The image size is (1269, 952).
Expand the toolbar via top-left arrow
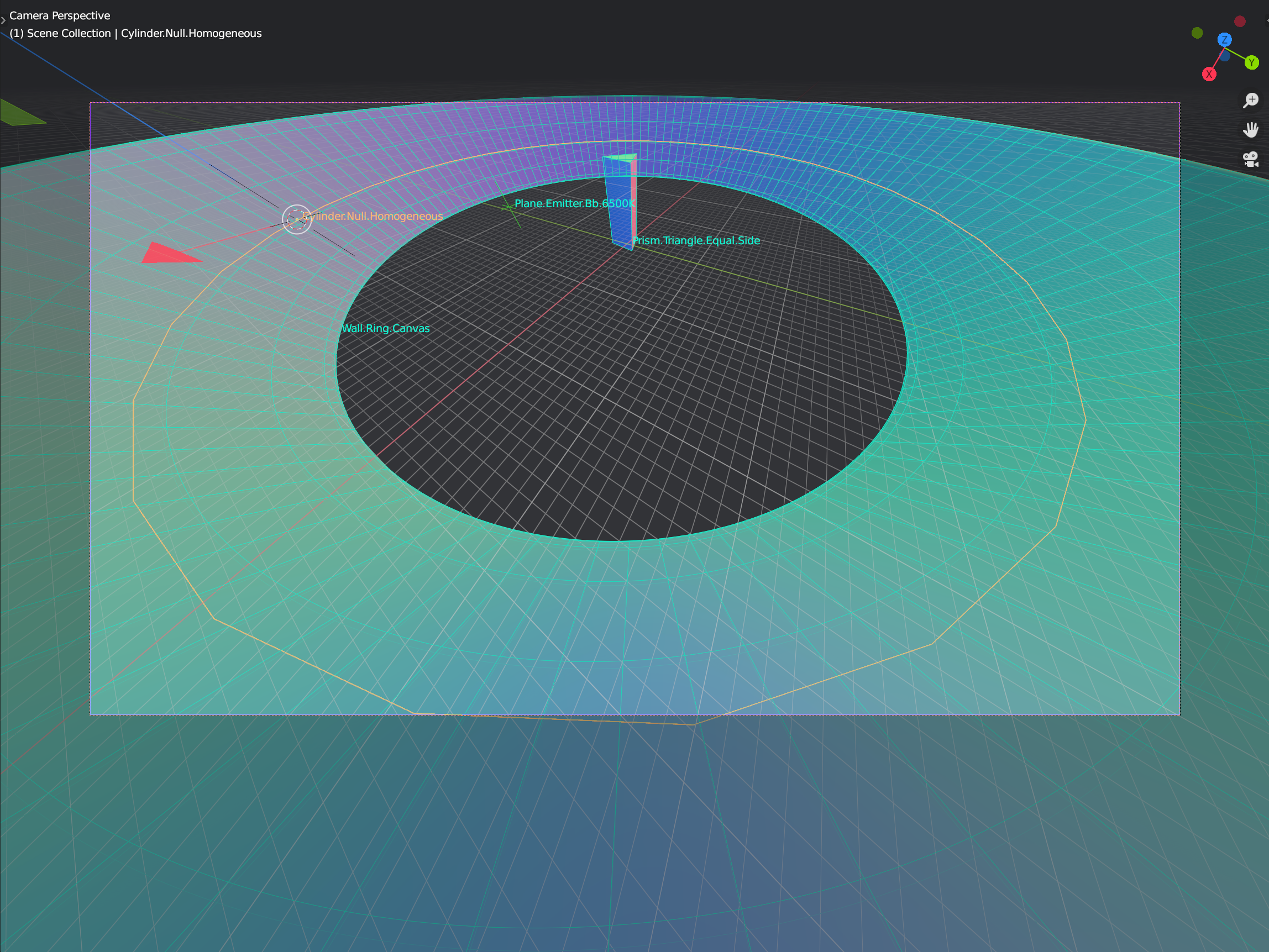[x=3, y=20]
